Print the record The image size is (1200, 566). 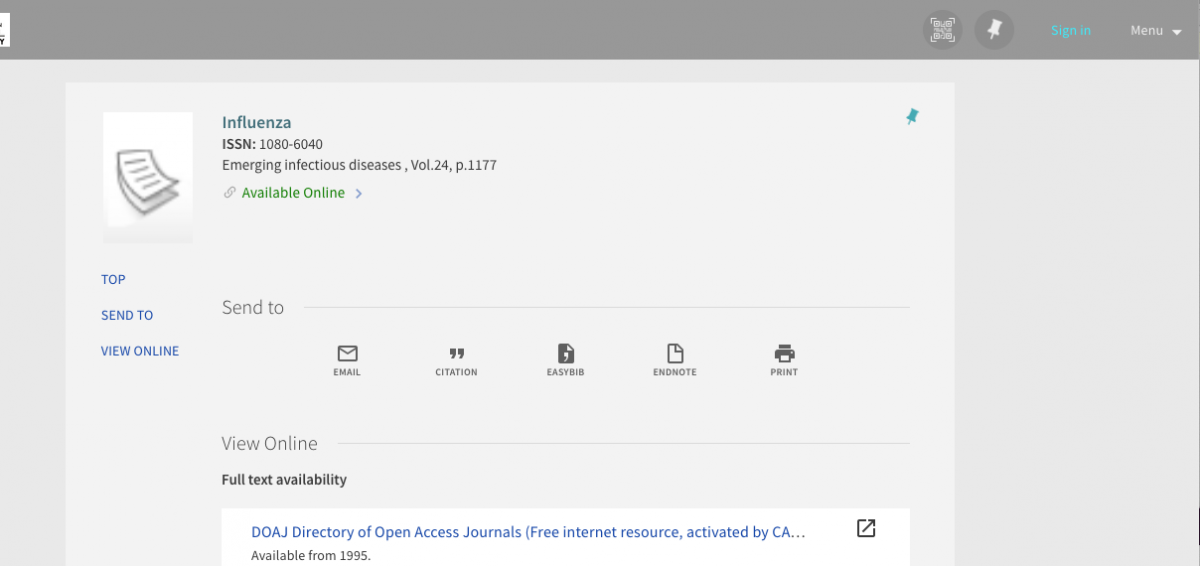tap(784, 360)
